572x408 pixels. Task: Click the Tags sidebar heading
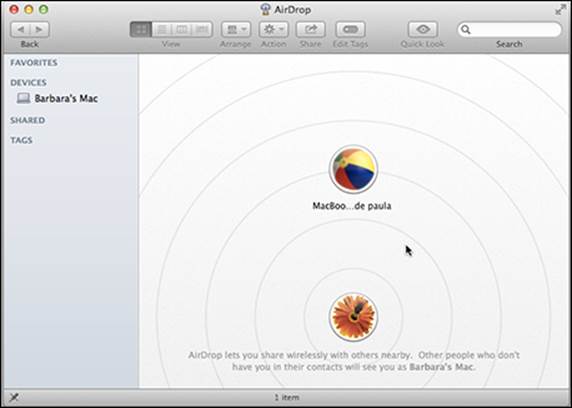(22, 140)
